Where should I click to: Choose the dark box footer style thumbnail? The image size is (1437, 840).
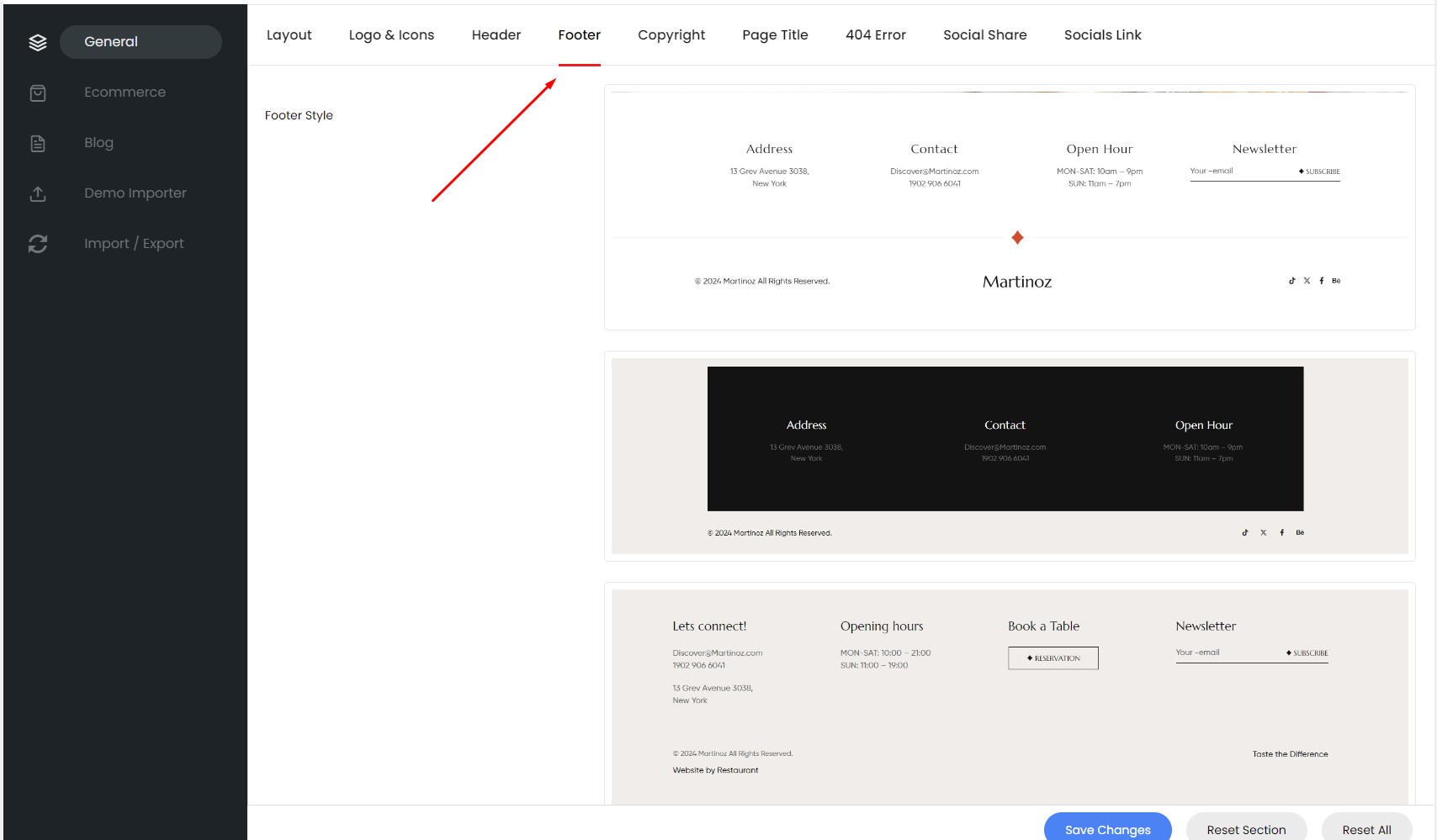pyautogui.click(x=1010, y=456)
